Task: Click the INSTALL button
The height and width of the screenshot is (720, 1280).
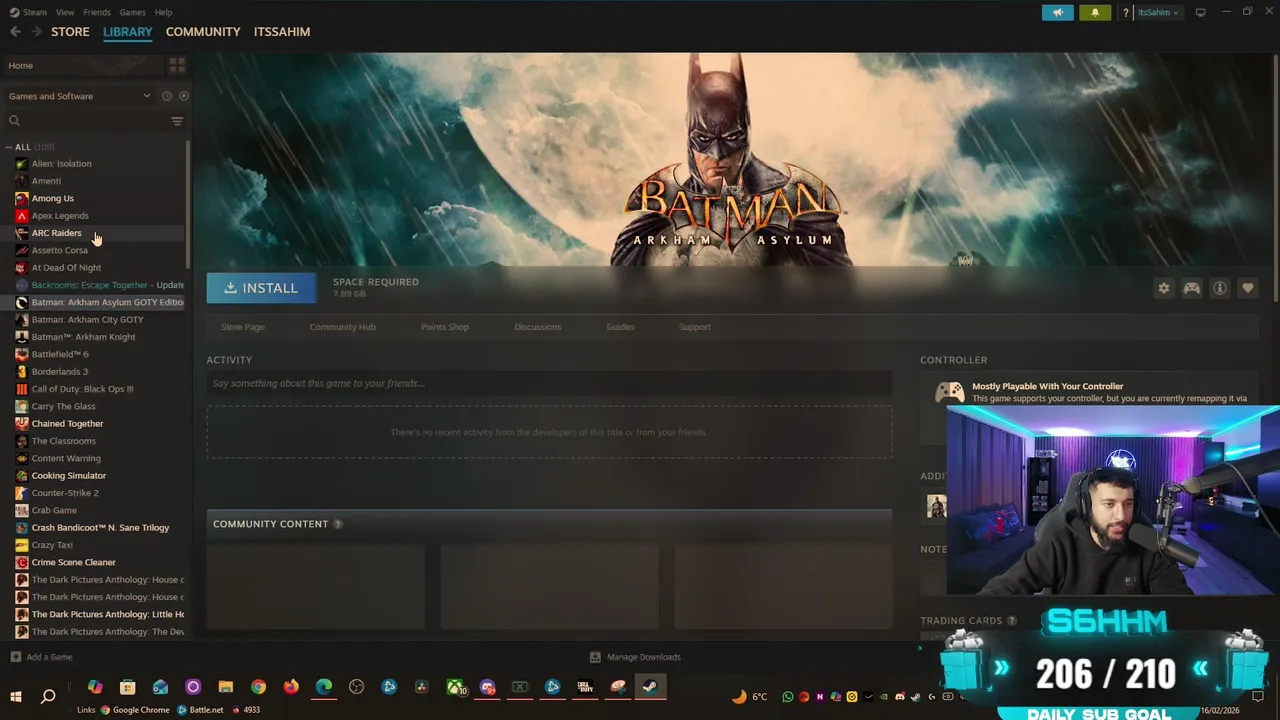Action: [x=261, y=288]
